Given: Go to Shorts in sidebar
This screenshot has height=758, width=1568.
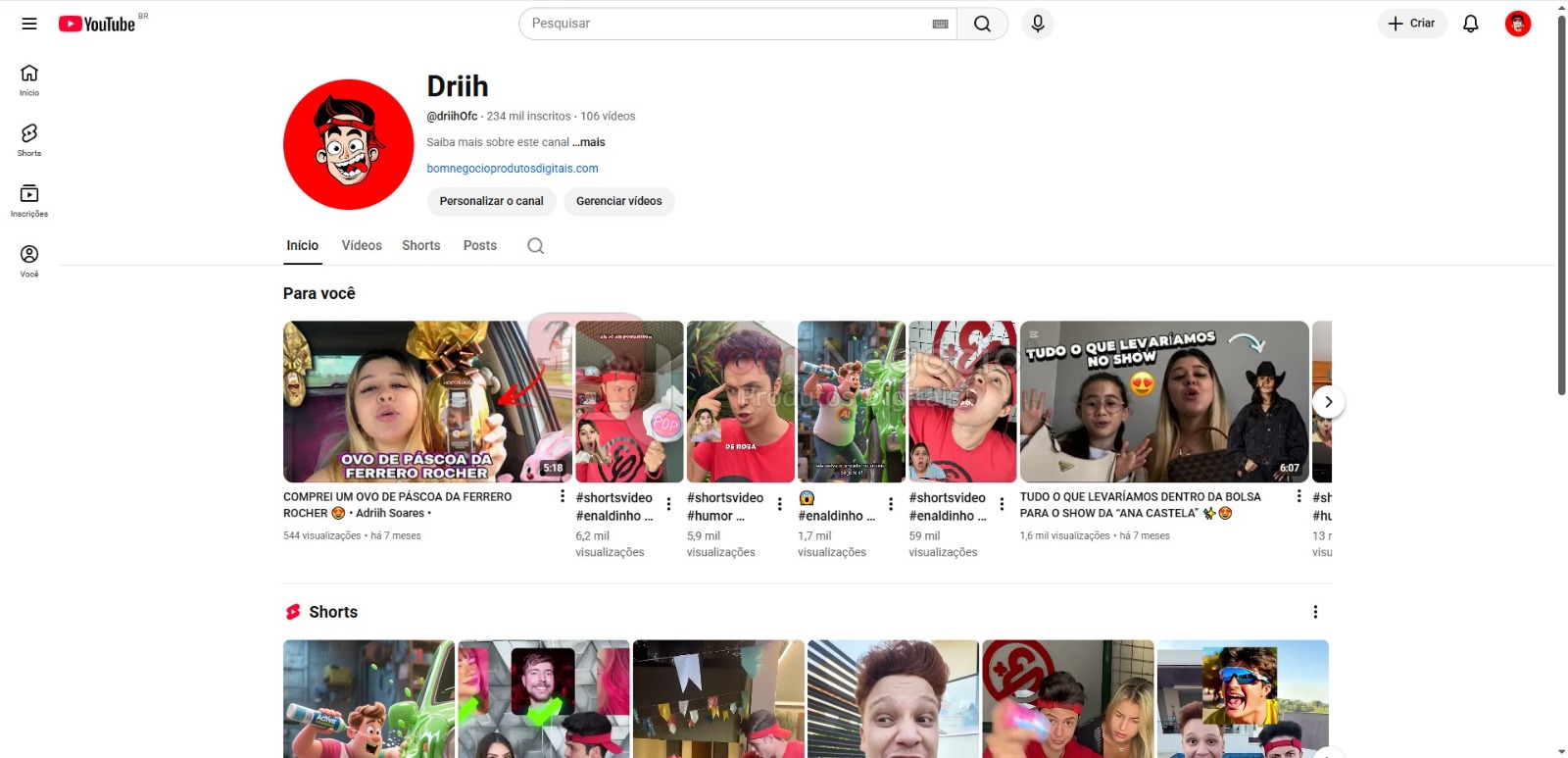Looking at the screenshot, I should click(29, 139).
